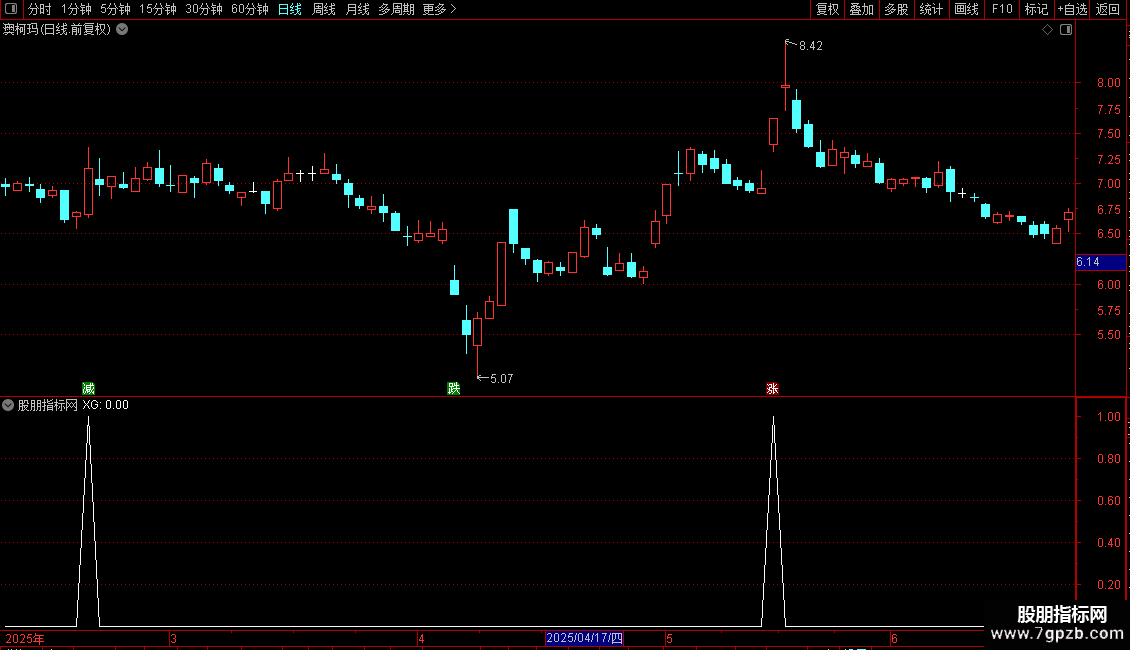Image resolution: width=1130 pixels, height=650 pixels.
Task: Click the 5.07 low price label
Action: tap(502, 378)
